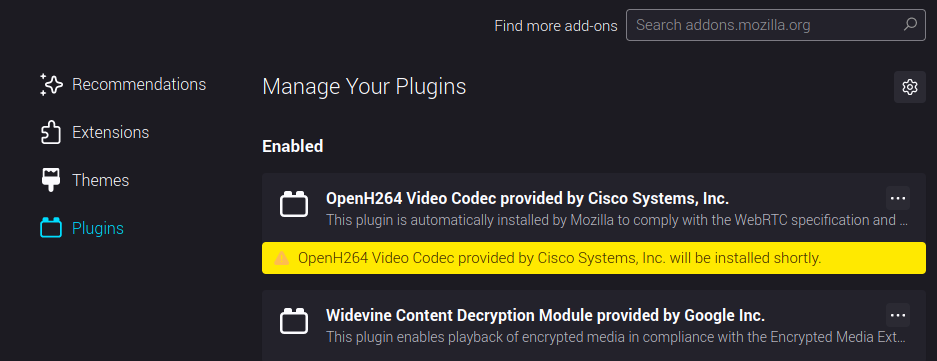Open the OpenH264 plugin more options menu
937x361 pixels.
tap(898, 198)
